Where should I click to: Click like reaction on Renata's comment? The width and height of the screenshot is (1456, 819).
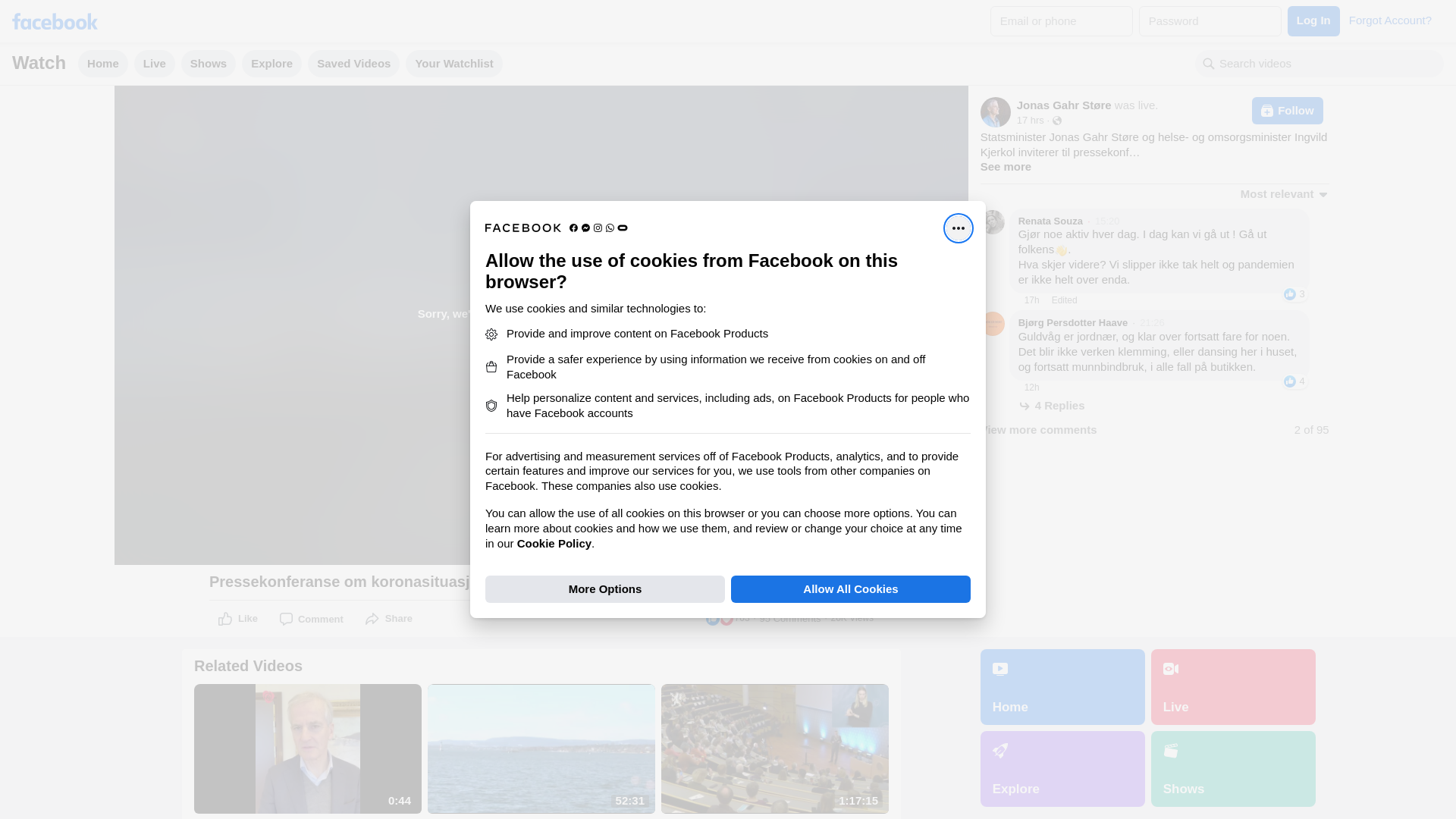(1289, 294)
